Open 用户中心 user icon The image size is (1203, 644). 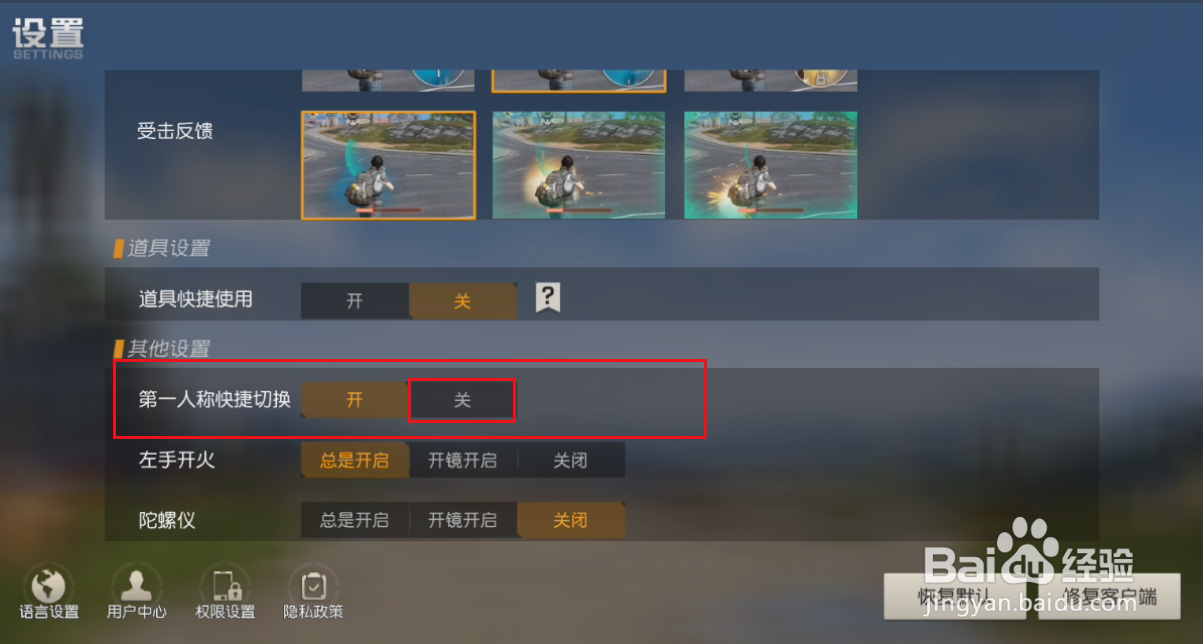point(137,585)
